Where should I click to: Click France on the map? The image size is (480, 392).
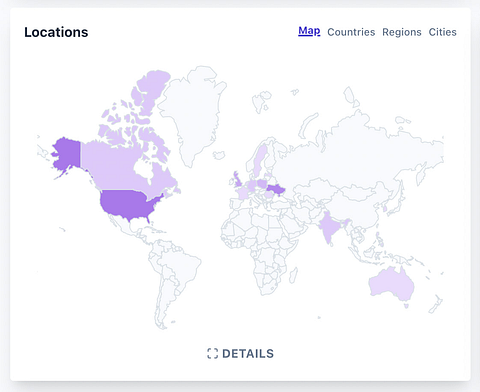[x=242, y=193]
